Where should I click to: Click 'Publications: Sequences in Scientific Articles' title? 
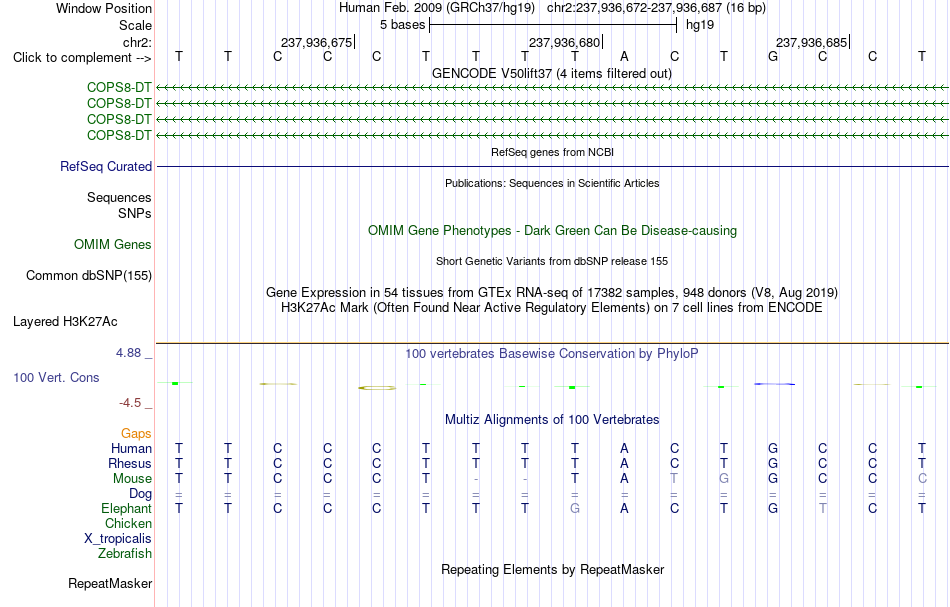click(552, 183)
